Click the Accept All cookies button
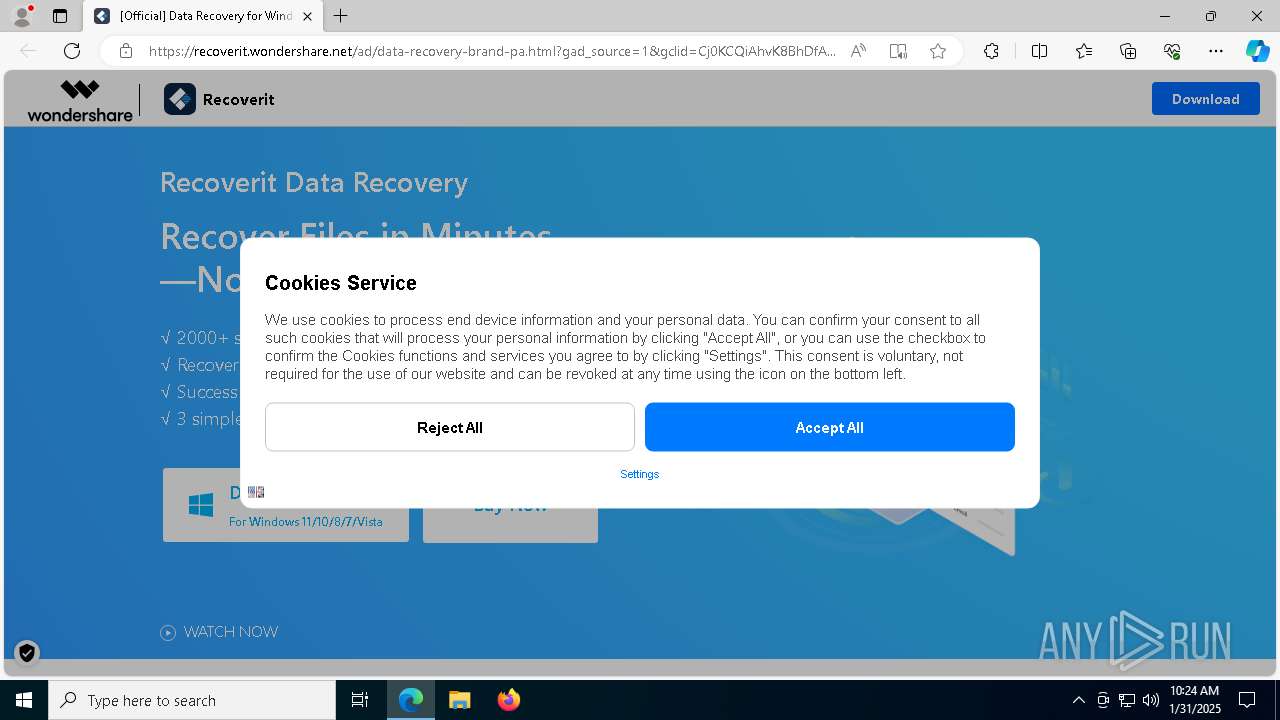1280x720 pixels. (829, 427)
